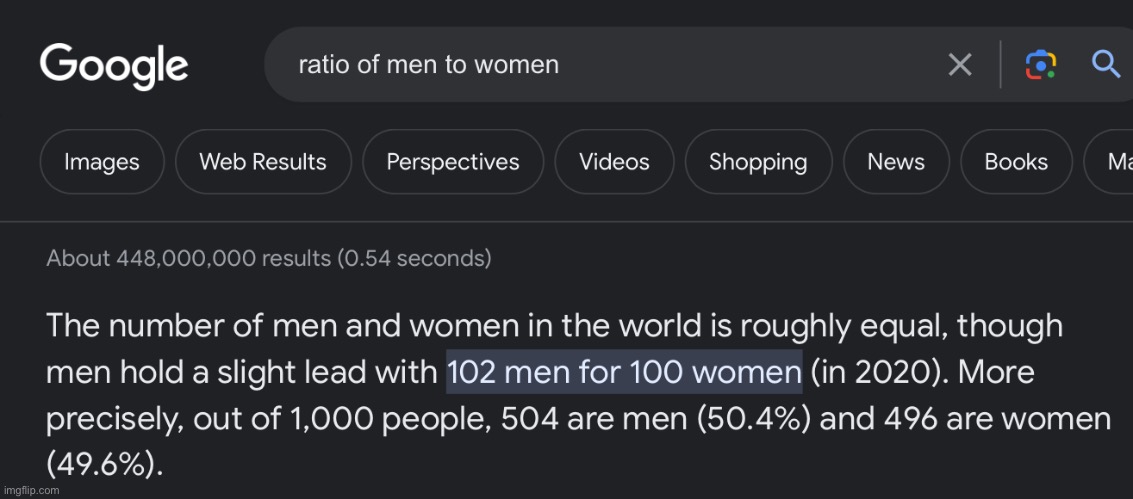Show Videos results

pyautogui.click(x=614, y=162)
